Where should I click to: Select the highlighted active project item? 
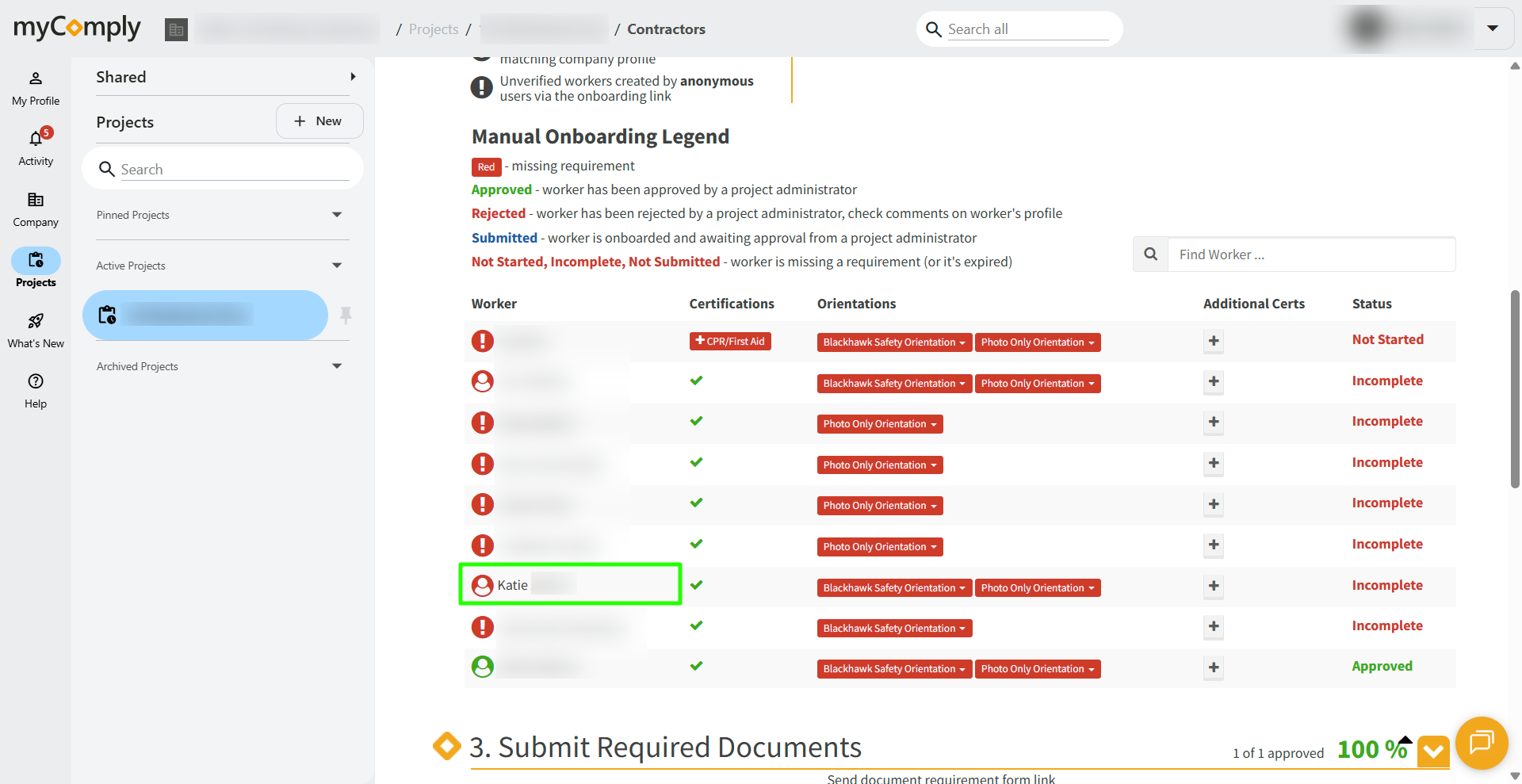[x=205, y=316]
